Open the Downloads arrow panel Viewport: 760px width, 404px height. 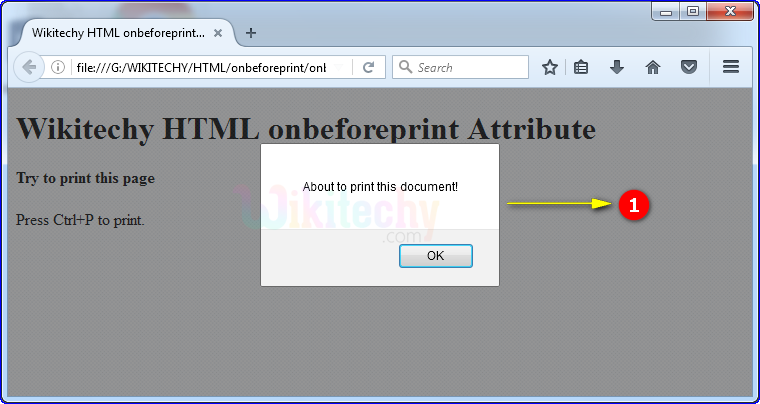(617, 67)
